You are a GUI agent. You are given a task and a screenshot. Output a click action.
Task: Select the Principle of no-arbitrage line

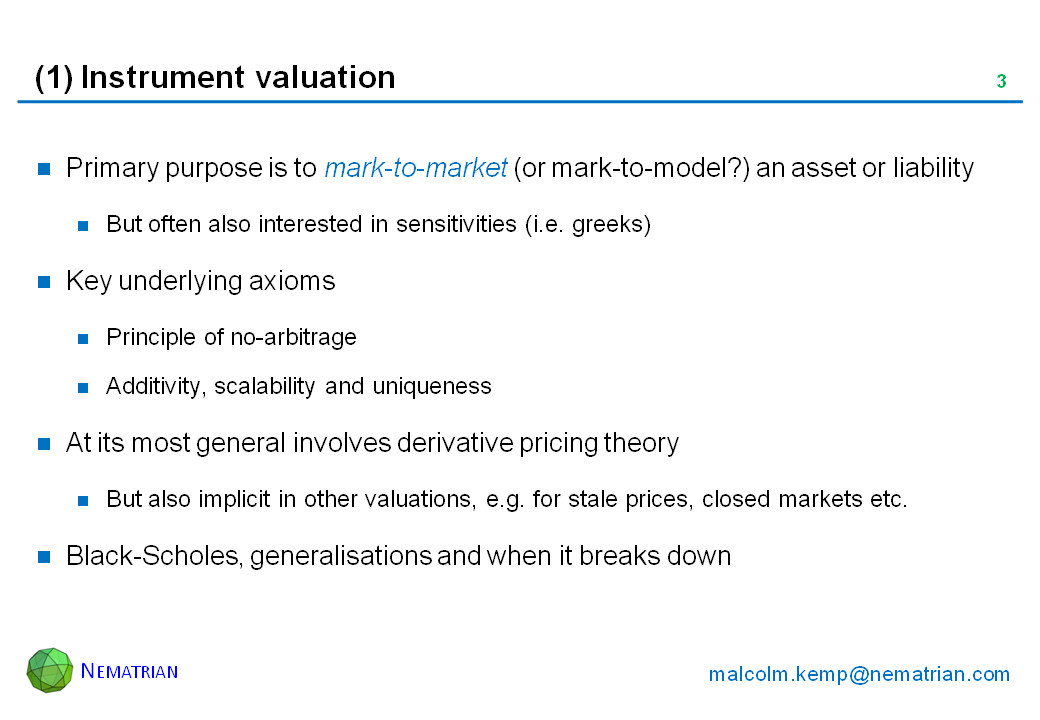pos(231,338)
